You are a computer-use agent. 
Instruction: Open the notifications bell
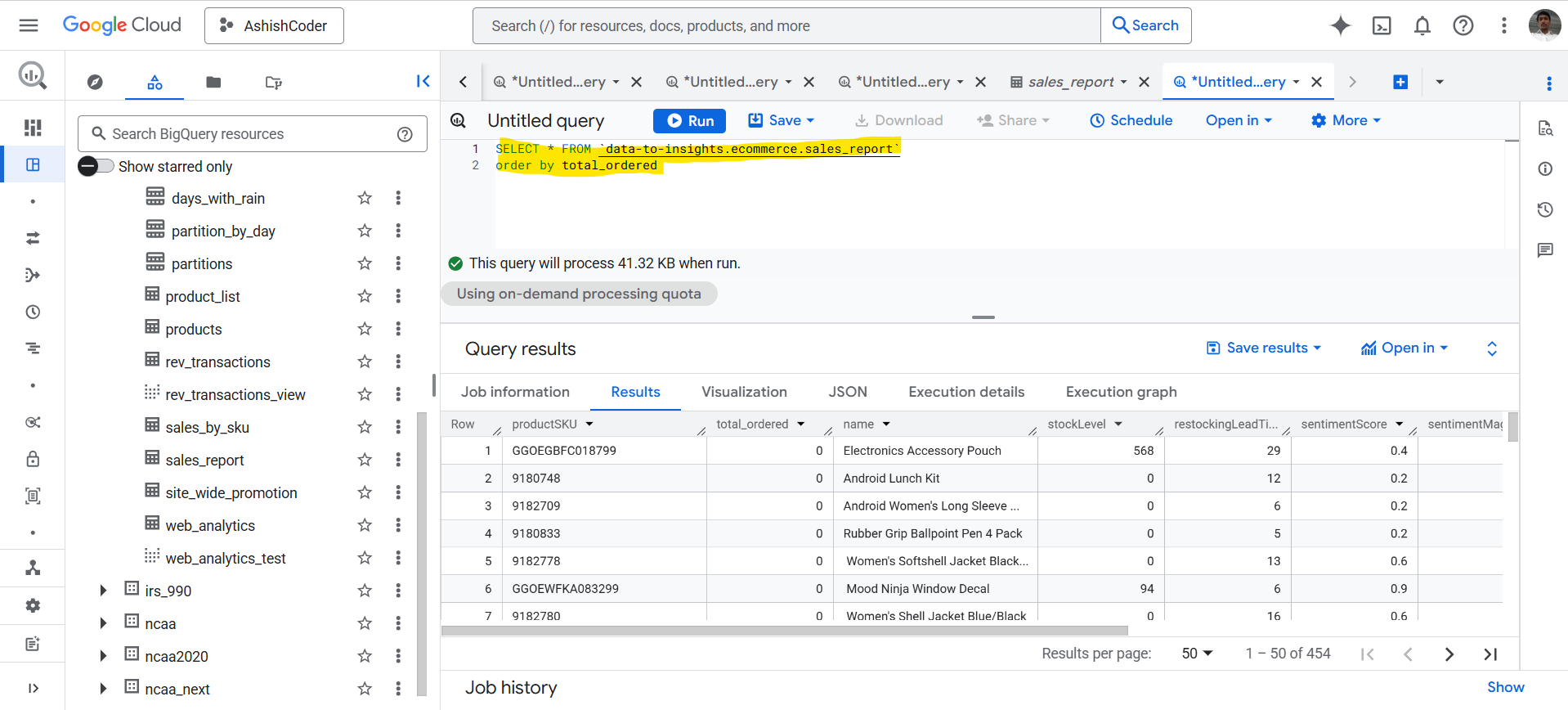pyautogui.click(x=1422, y=25)
